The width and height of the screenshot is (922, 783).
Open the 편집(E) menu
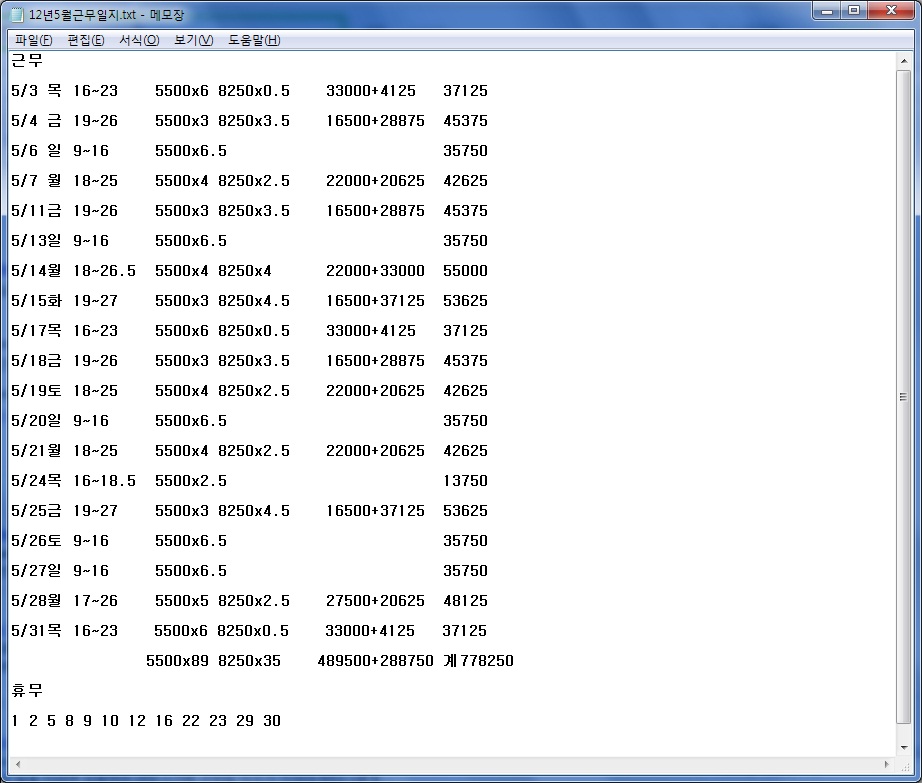[x=85, y=40]
